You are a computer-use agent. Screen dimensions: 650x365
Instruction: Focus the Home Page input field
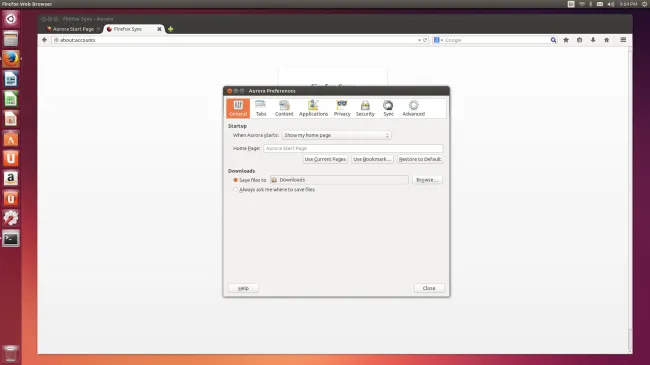(x=353, y=148)
